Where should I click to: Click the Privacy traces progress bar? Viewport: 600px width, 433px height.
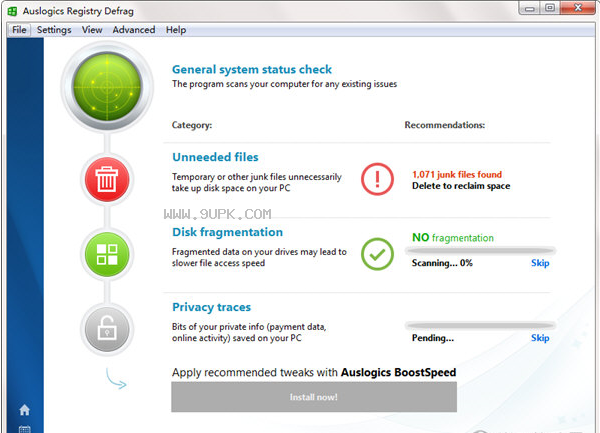coord(480,326)
